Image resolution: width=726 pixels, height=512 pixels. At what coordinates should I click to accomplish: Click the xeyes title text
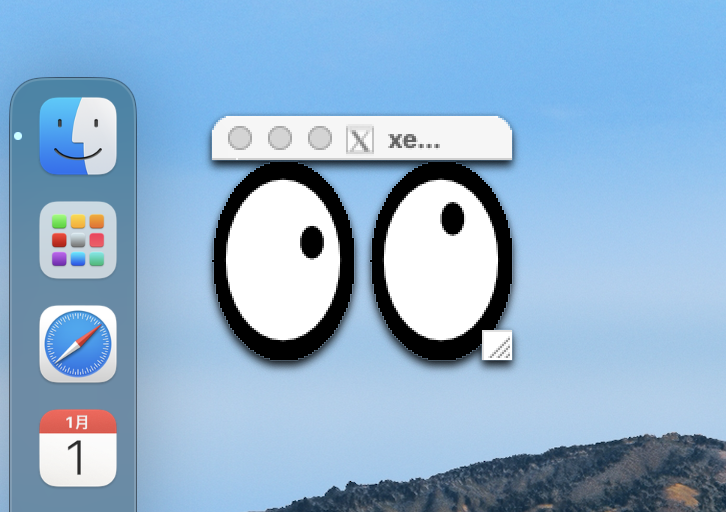(414, 140)
